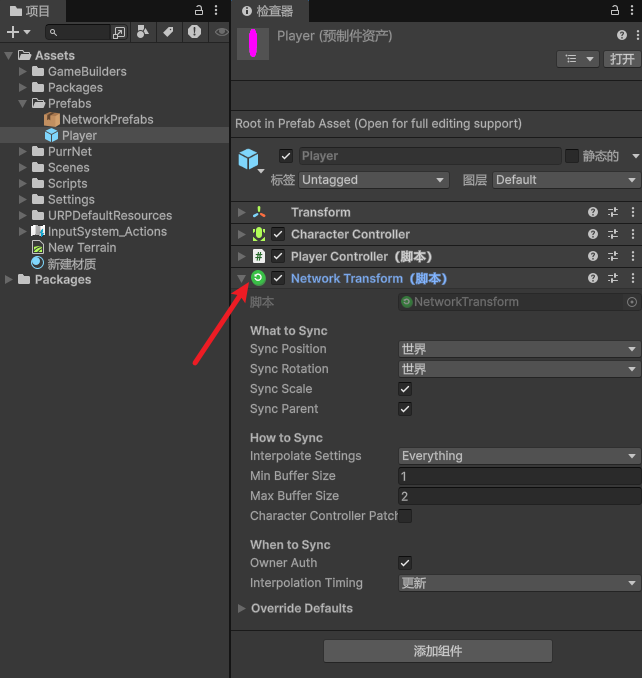Collapse the Prefabs folder

coord(22,103)
